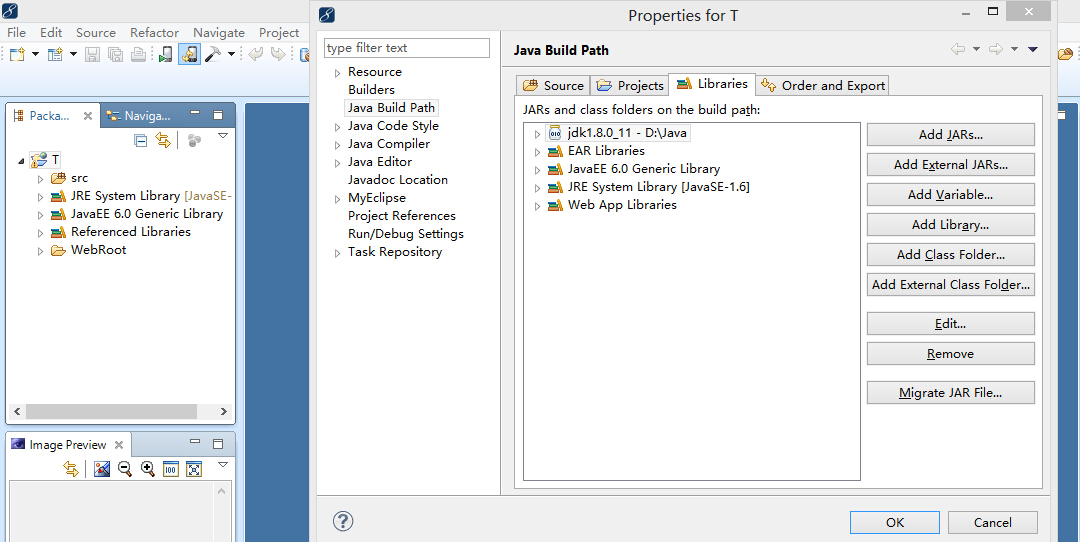This screenshot has width=1080, height=542.
Task: Expand the Java Compiler properties node
Action: [x=338, y=145]
